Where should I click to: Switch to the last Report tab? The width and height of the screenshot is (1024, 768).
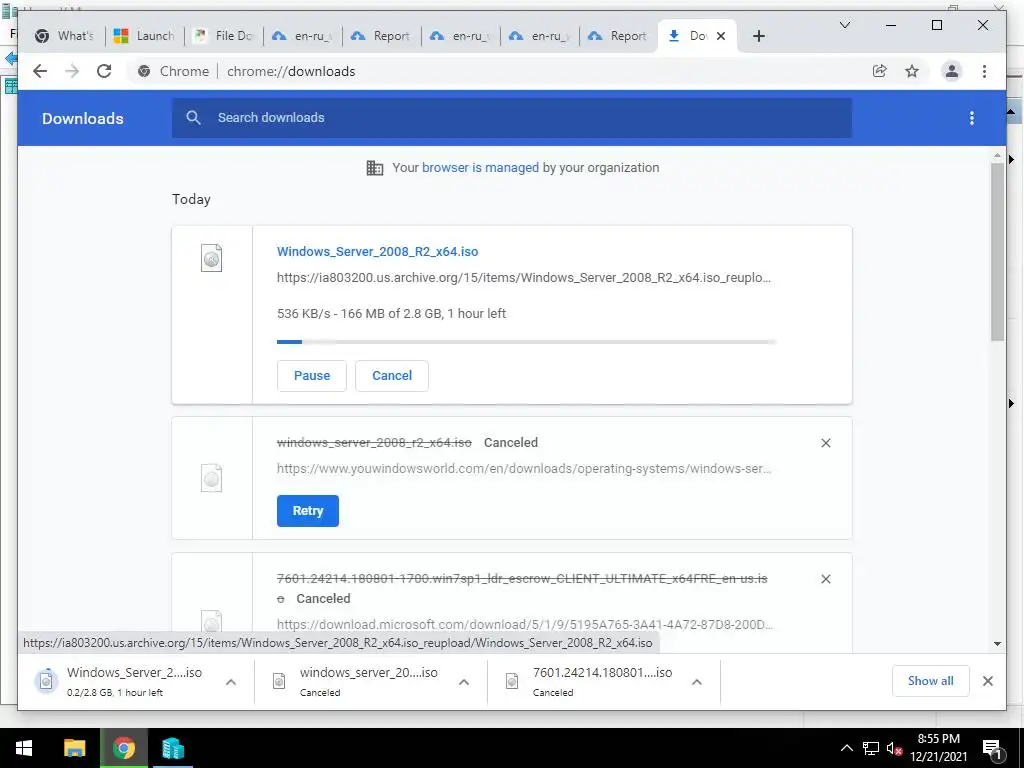618,37
